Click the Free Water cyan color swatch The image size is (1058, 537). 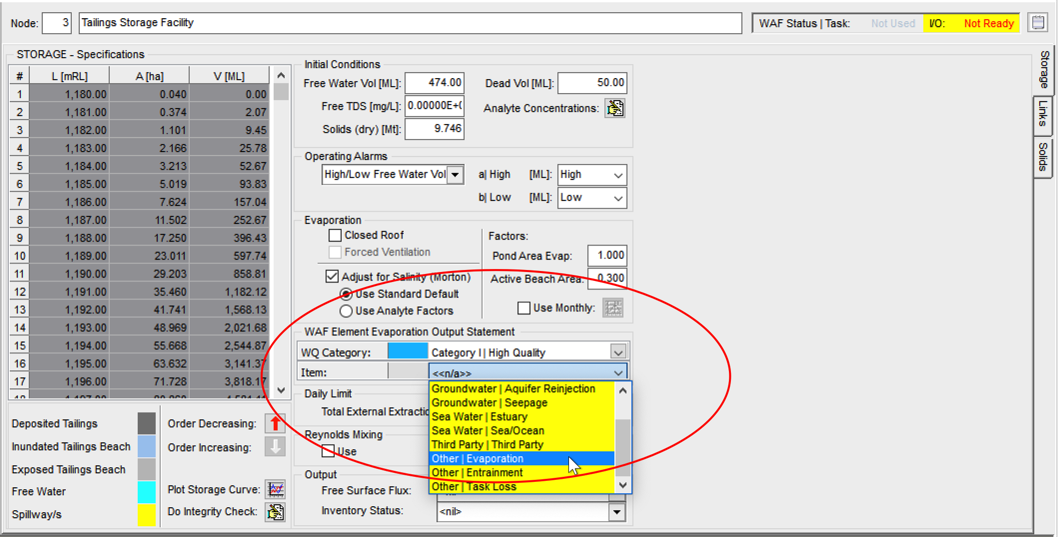coord(147,492)
